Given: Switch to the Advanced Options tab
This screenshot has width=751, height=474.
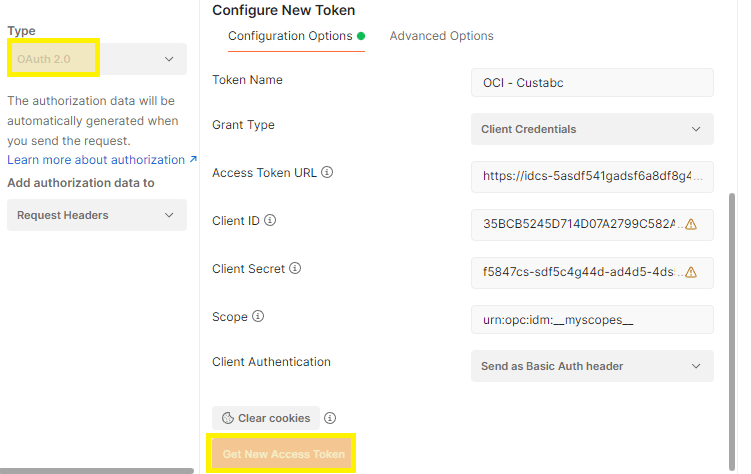Looking at the screenshot, I should (x=441, y=36).
